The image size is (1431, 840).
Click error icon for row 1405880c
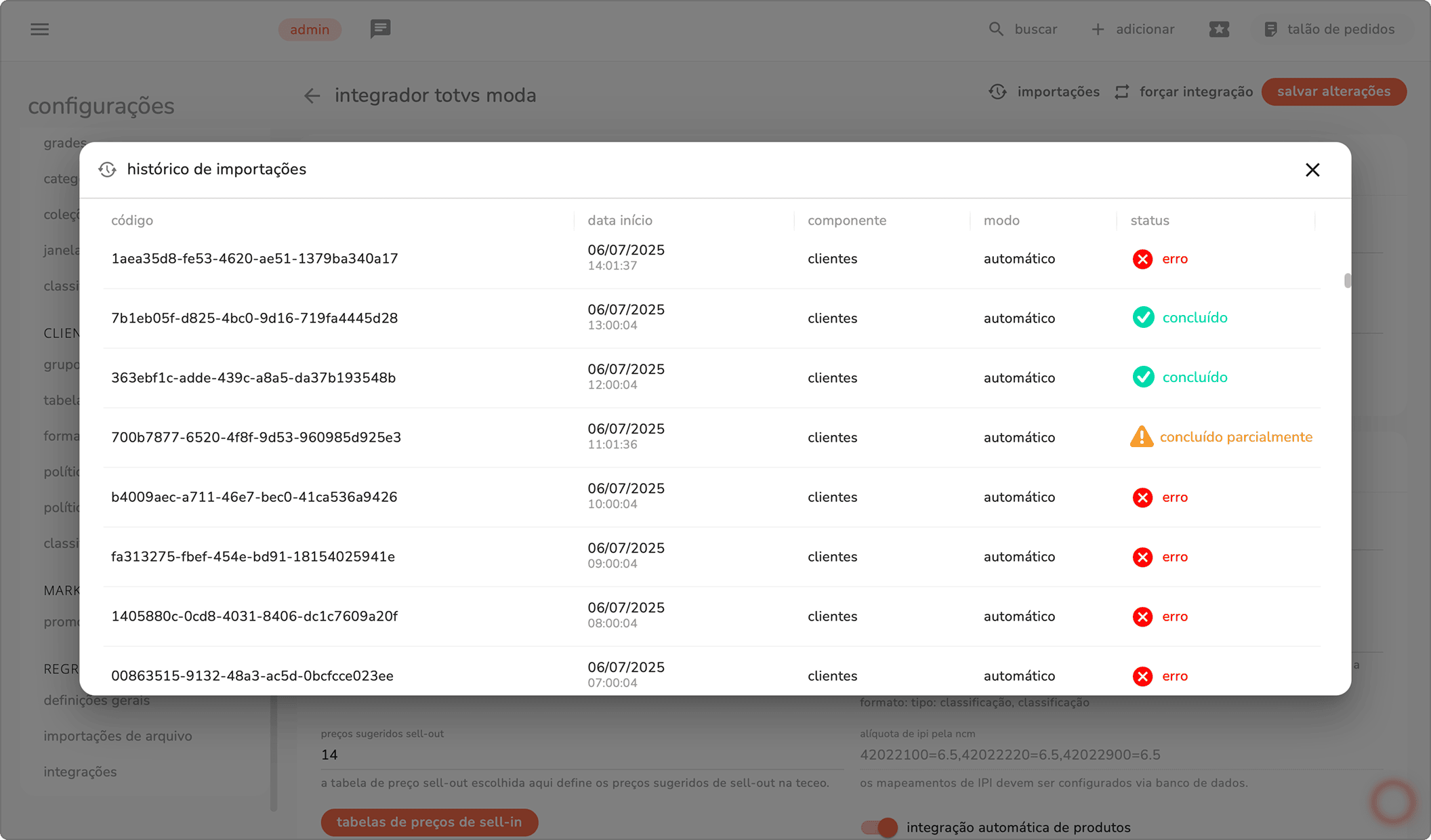point(1142,616)
